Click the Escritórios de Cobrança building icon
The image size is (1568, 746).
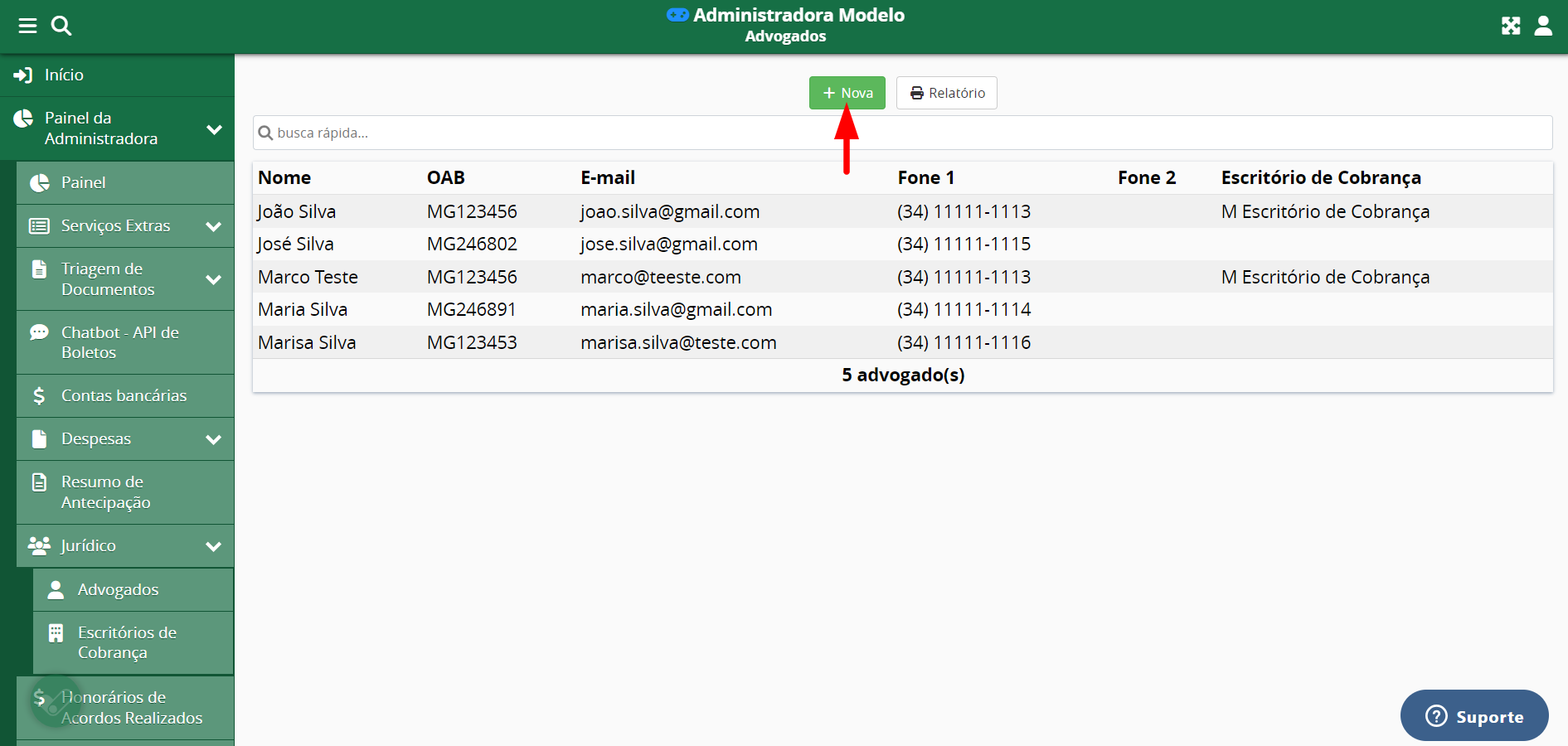56,634
